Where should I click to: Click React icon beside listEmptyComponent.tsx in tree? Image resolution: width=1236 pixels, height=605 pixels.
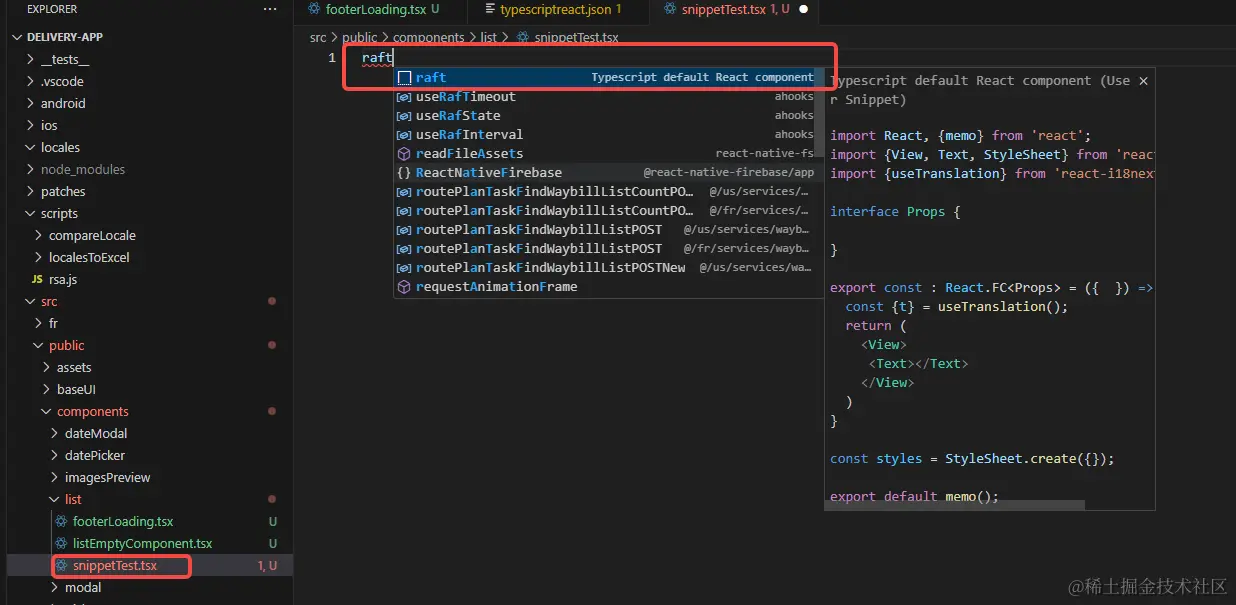[61, 543]
